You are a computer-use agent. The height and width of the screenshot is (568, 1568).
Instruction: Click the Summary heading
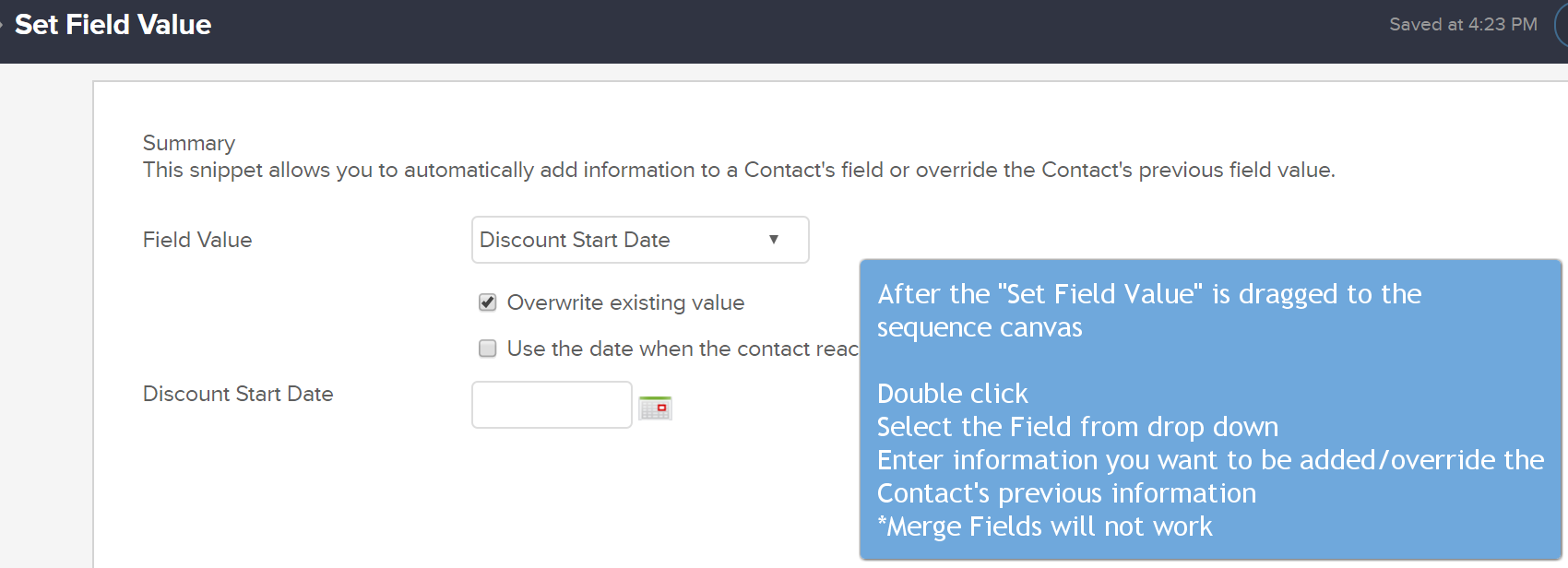pyautogui.click(x=189, y=143)
